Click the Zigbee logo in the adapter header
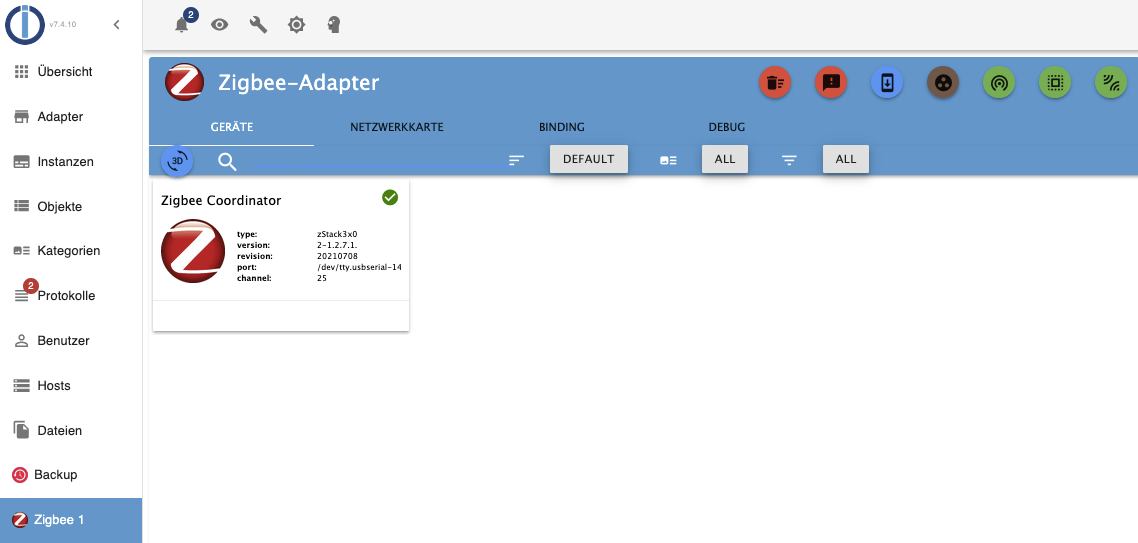 (x=184, y=83)
